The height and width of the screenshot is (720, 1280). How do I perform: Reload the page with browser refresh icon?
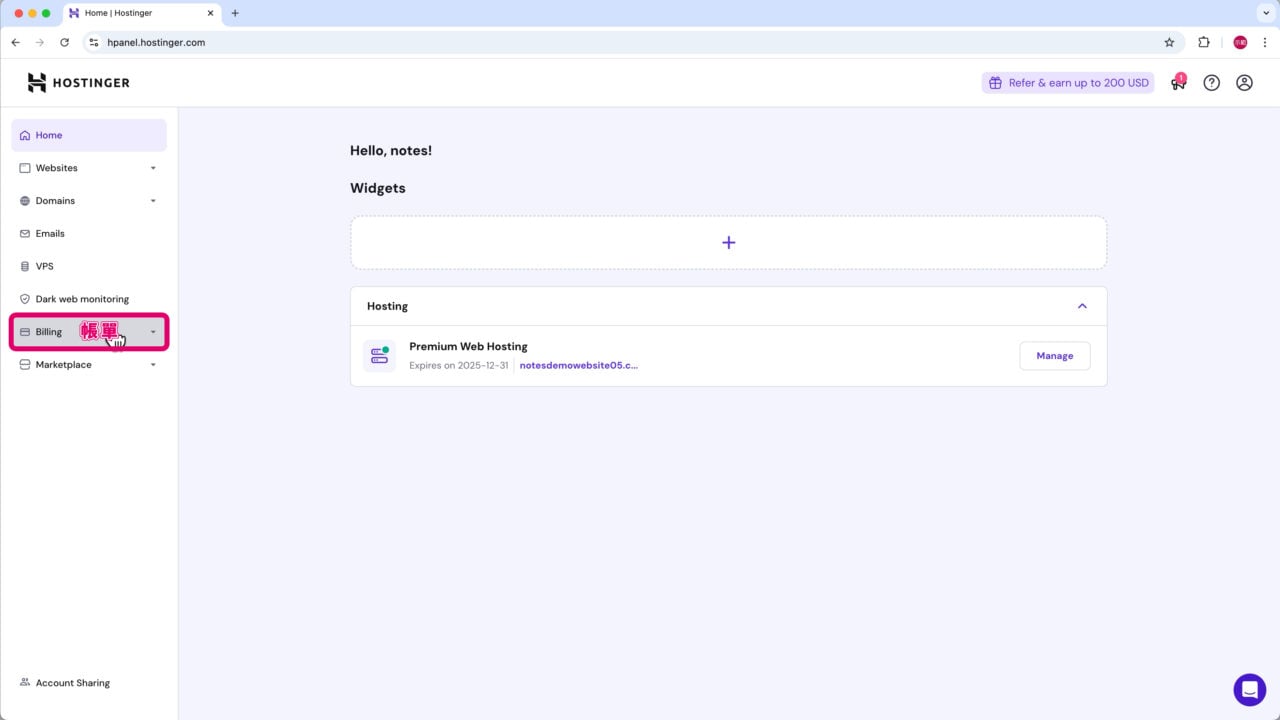[x=65, y=42]
